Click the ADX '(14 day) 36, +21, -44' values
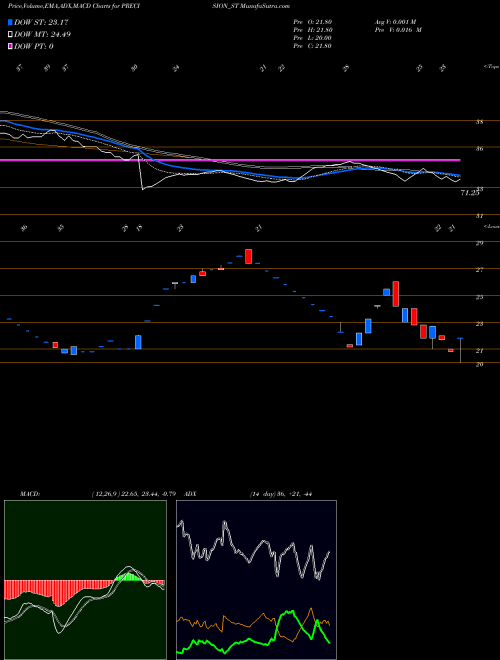 coord(280,494)
